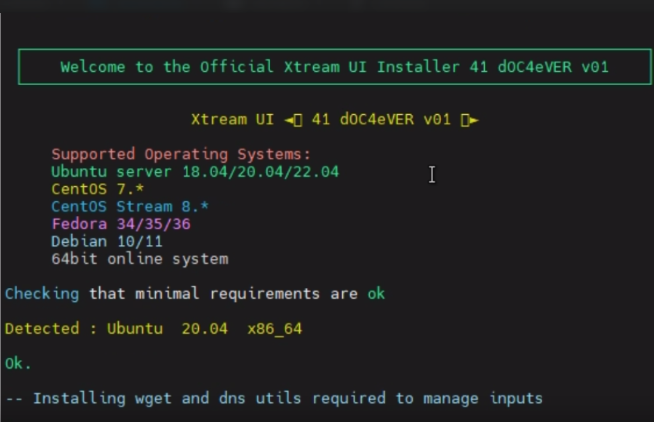Click the green 'Ok.' line
This screenshot has height=422, width=654.
[x=18, y=363]
